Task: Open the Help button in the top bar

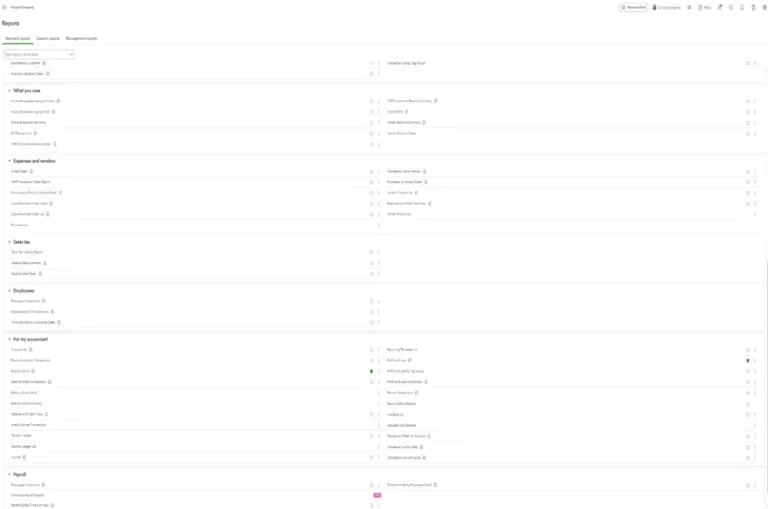Action: point(704,7)
